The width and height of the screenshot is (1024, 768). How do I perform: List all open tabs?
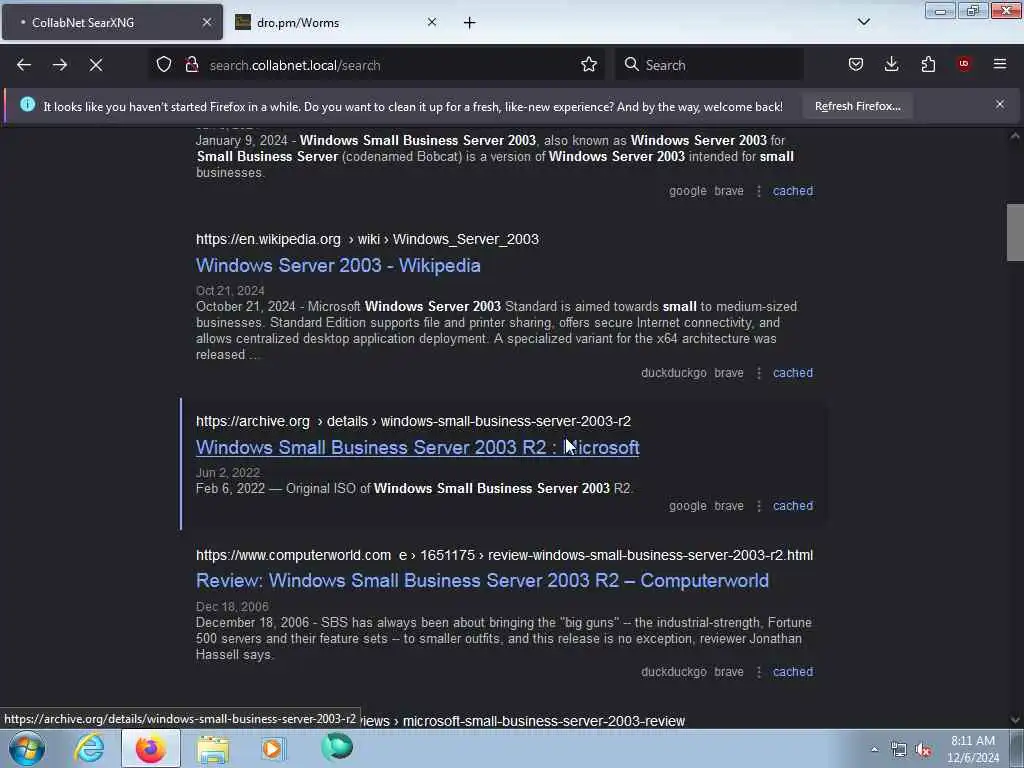click(x=863, y=22)
